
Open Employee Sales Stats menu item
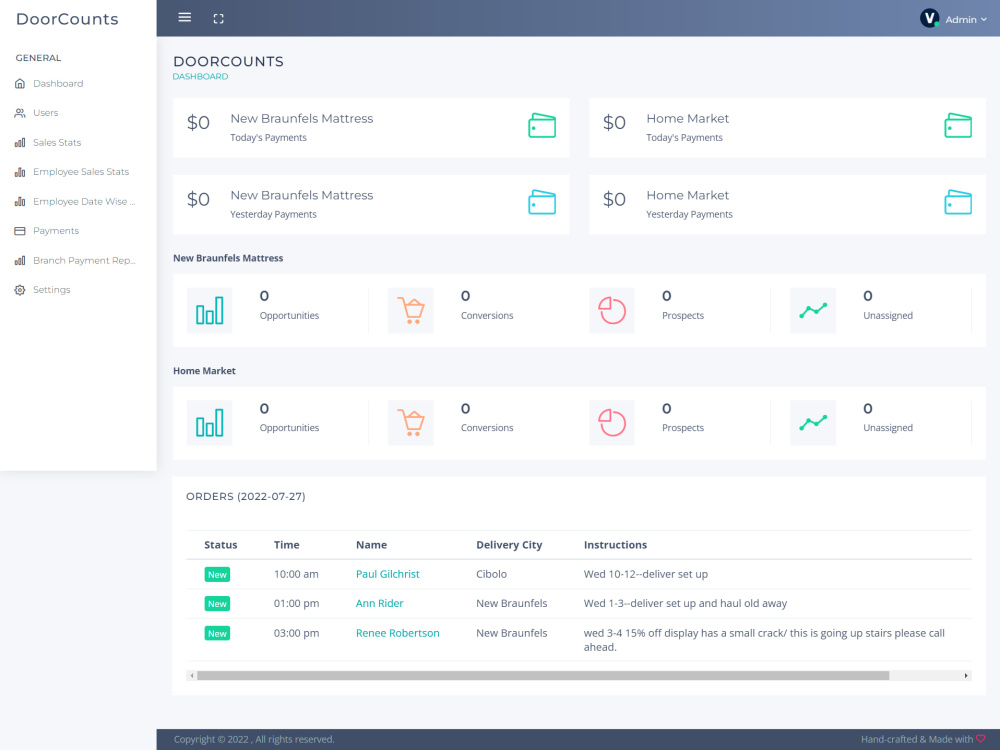pyautogui.click(x=81, y=172)
